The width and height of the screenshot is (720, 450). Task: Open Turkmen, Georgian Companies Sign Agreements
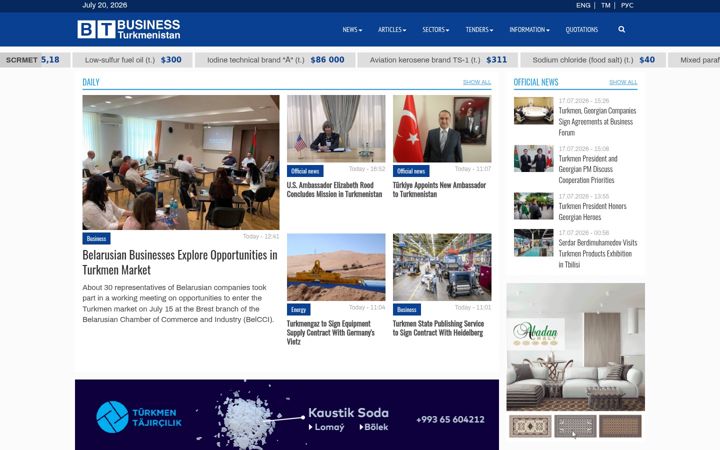(x=597, y=122)
